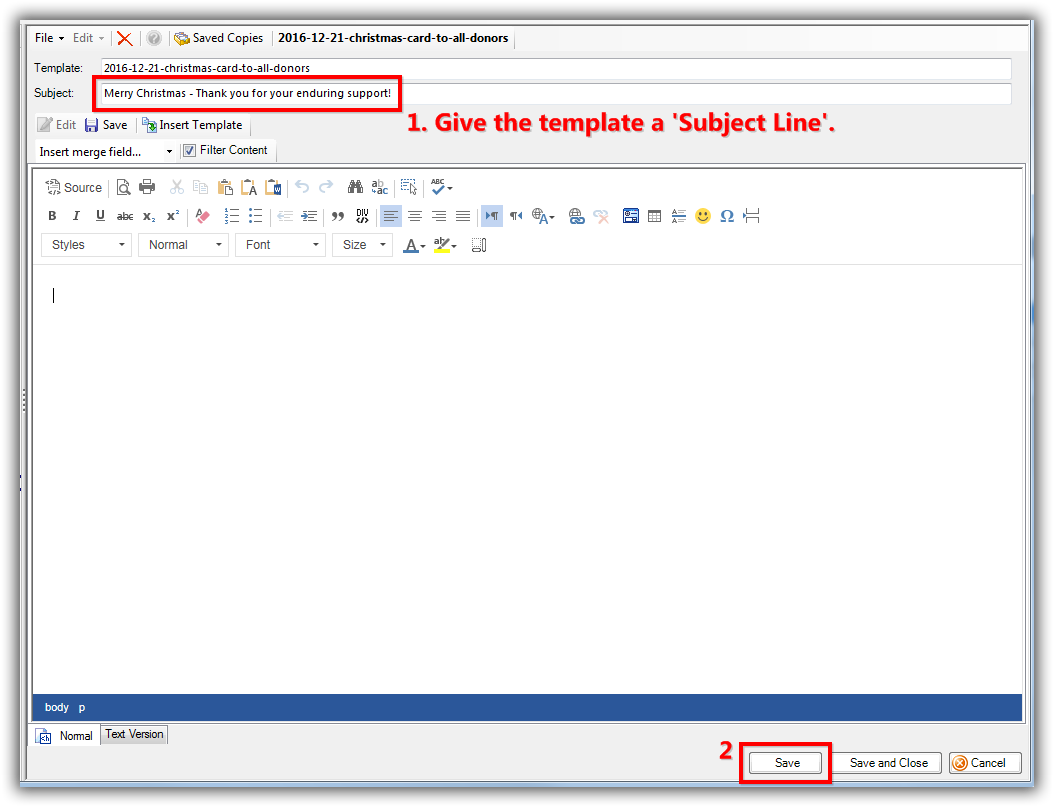Insert a table into the body
Viewport: 1054px width, 807px height.
(x=655, y=216)
